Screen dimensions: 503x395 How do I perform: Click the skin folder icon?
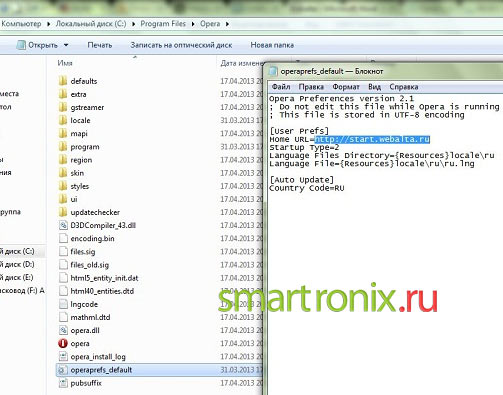click(63, 173)
